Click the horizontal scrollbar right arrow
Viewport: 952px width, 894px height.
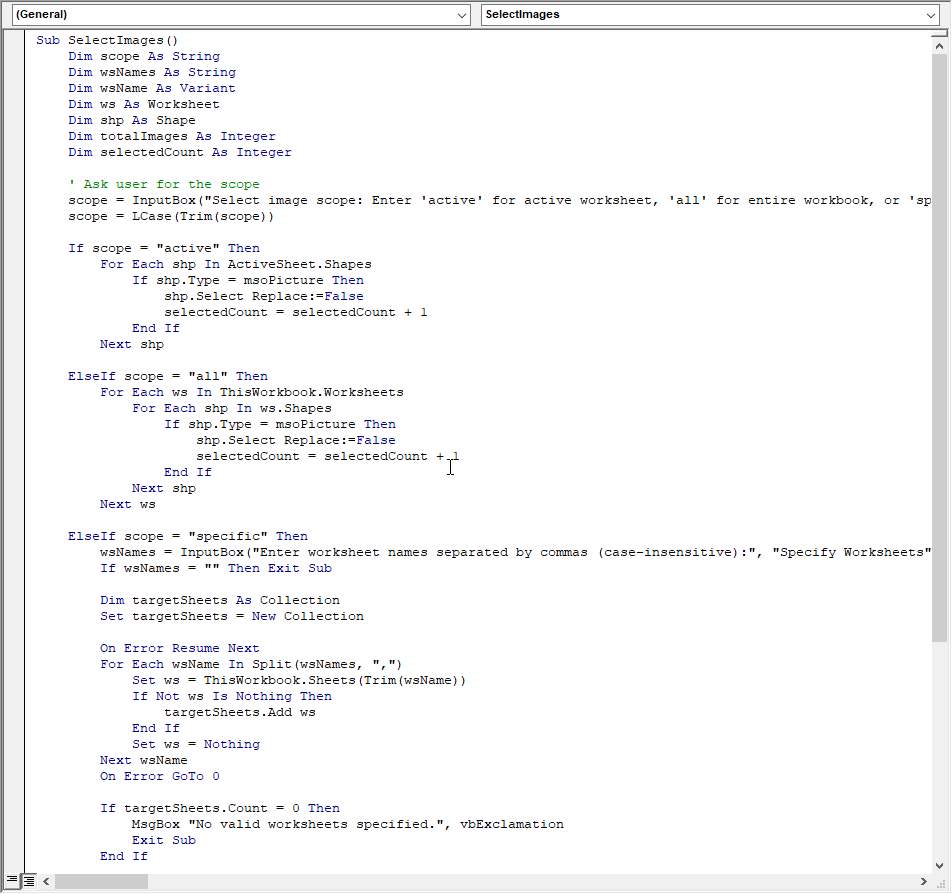(x=923, y=881)
